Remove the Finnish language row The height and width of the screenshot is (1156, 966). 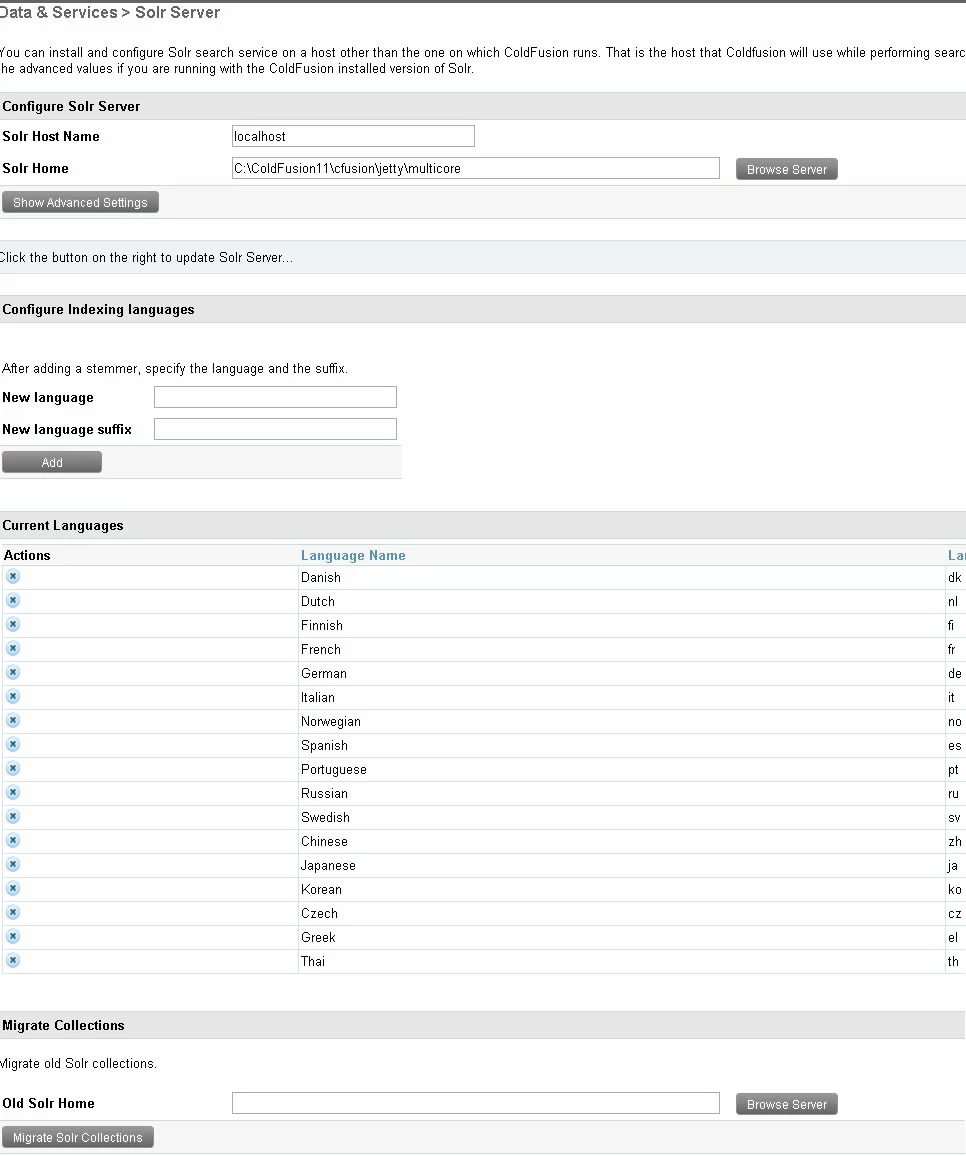point(13,624)
